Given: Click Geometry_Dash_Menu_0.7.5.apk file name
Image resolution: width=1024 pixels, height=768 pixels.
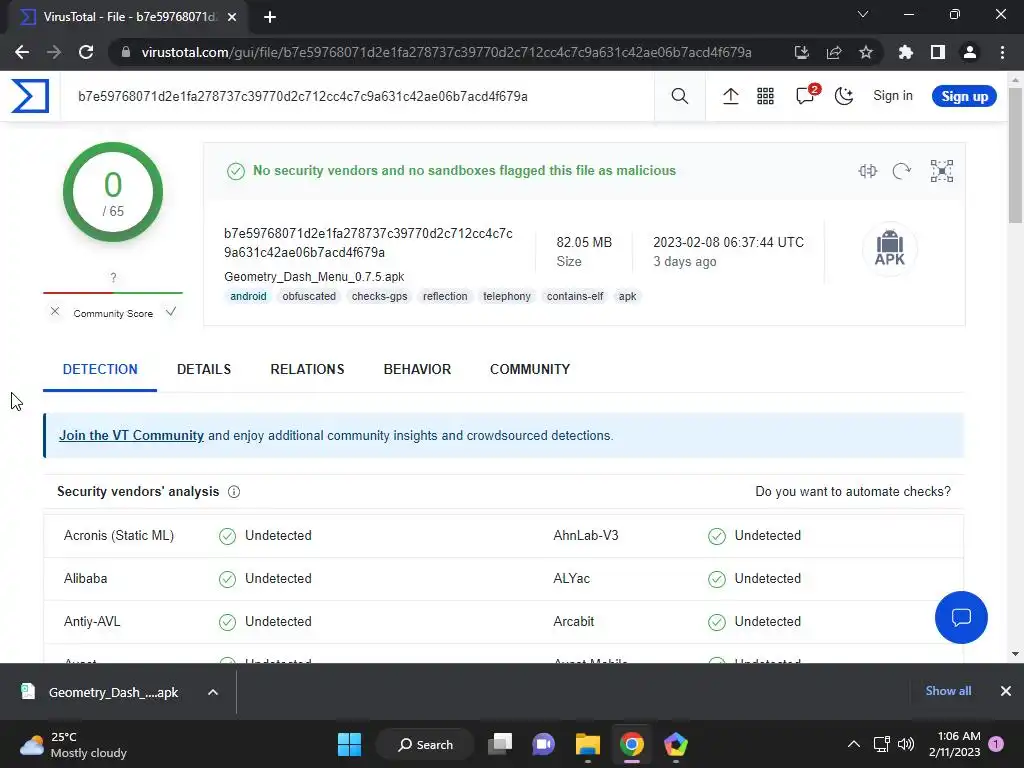Looking at the screenshot, I should point(314,277).
